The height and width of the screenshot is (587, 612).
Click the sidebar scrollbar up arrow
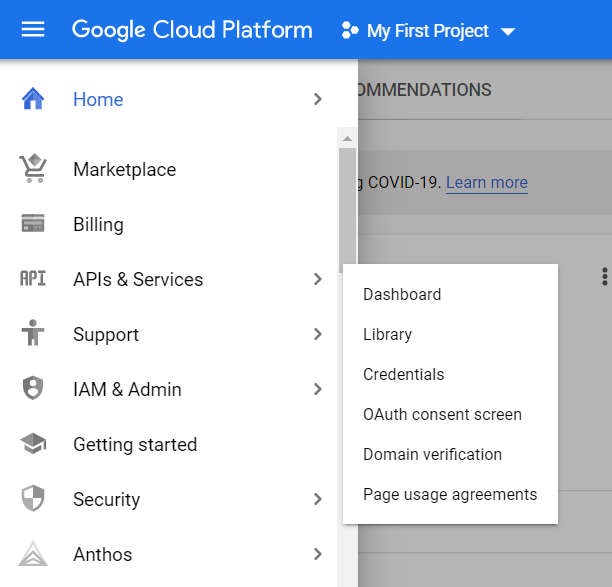click(347, 139)
